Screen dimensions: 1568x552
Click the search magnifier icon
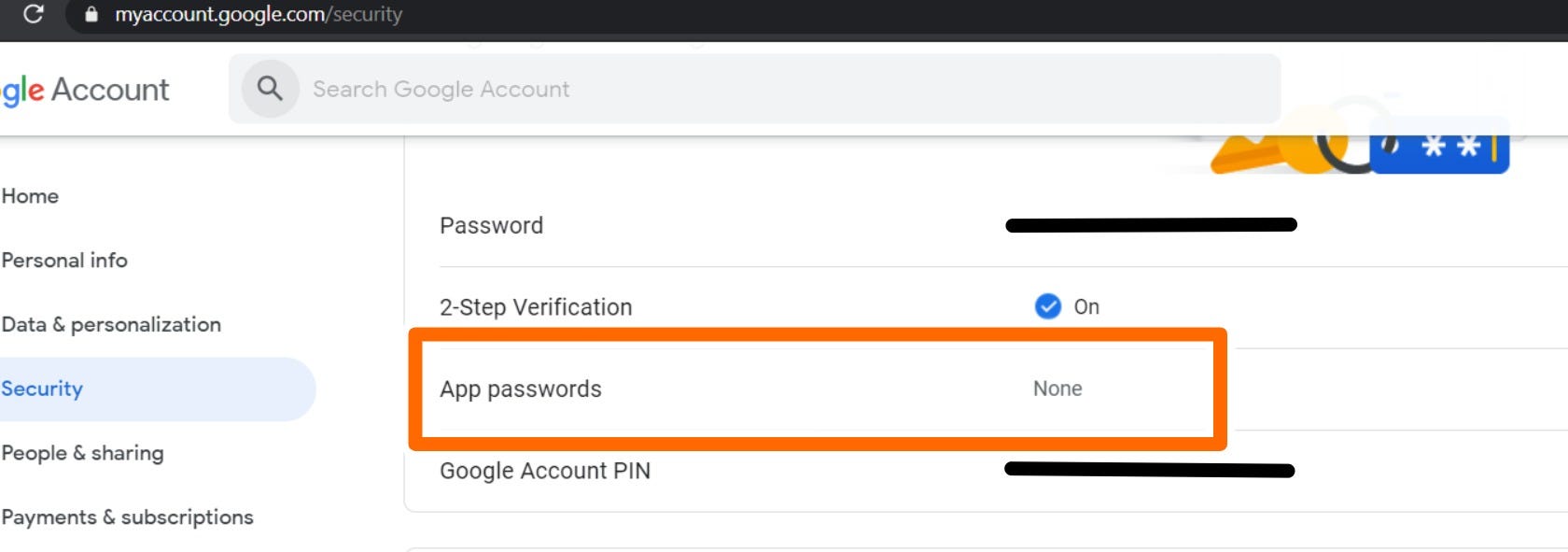(x=270, y=88)
